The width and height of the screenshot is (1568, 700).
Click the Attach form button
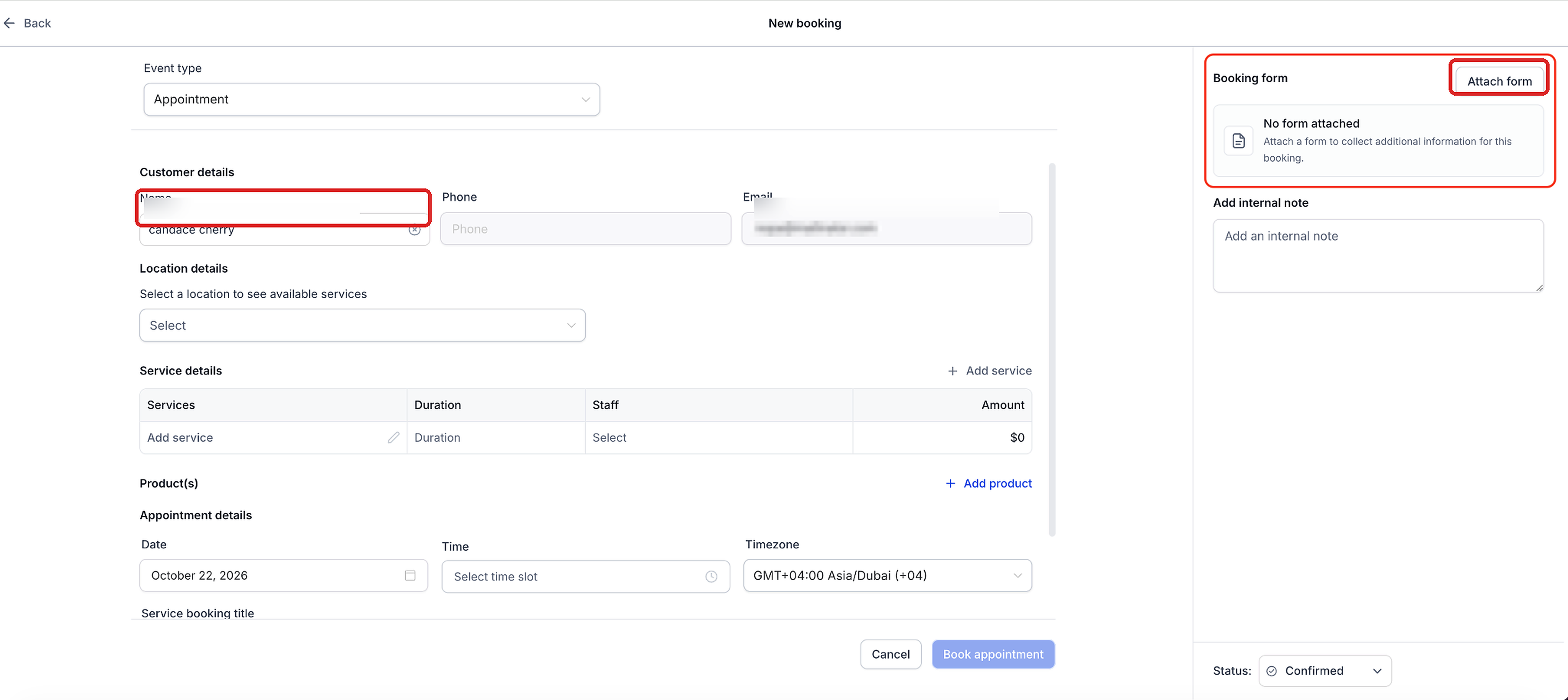point(1499,82)
